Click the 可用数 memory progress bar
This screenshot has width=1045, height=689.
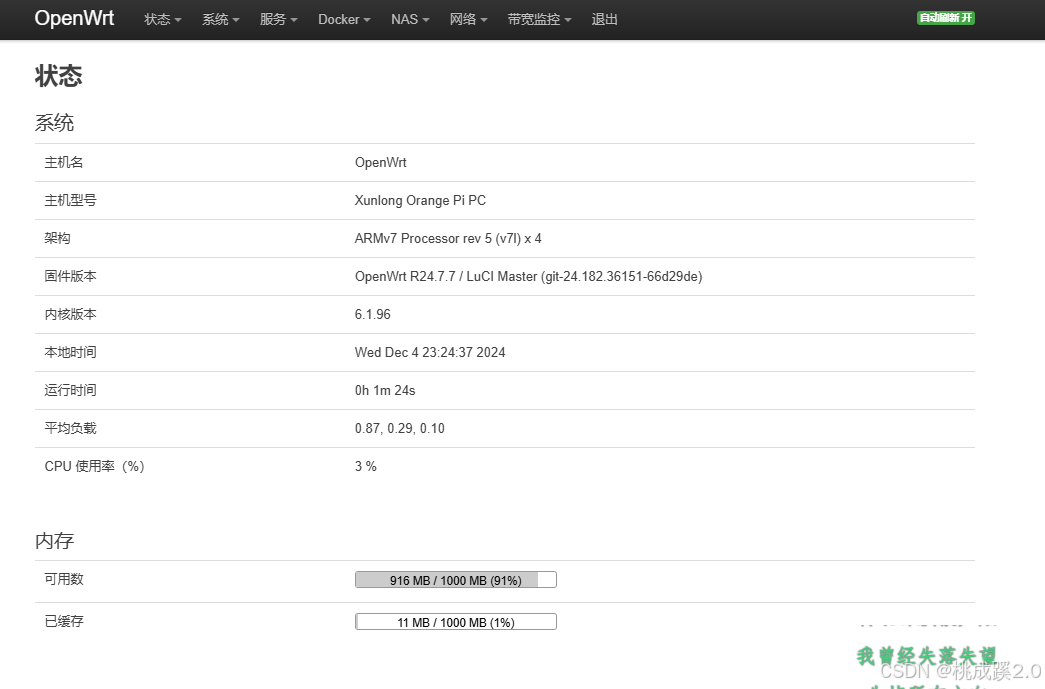(x=456, y=580)
